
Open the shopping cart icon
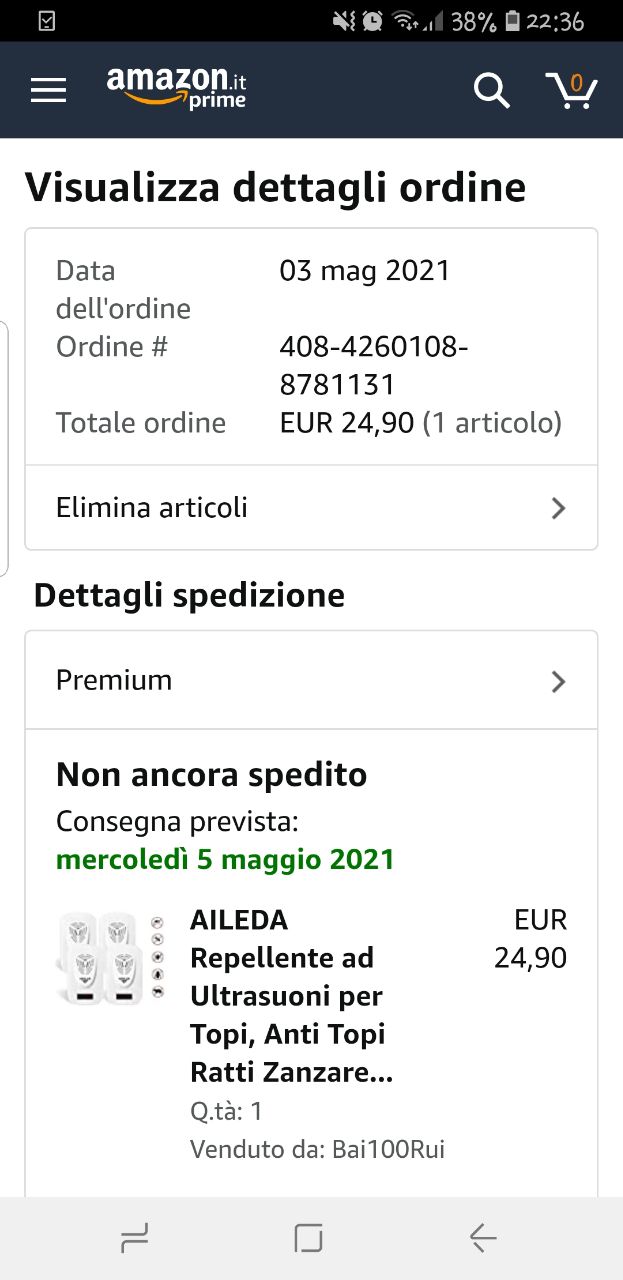(572, 90)
